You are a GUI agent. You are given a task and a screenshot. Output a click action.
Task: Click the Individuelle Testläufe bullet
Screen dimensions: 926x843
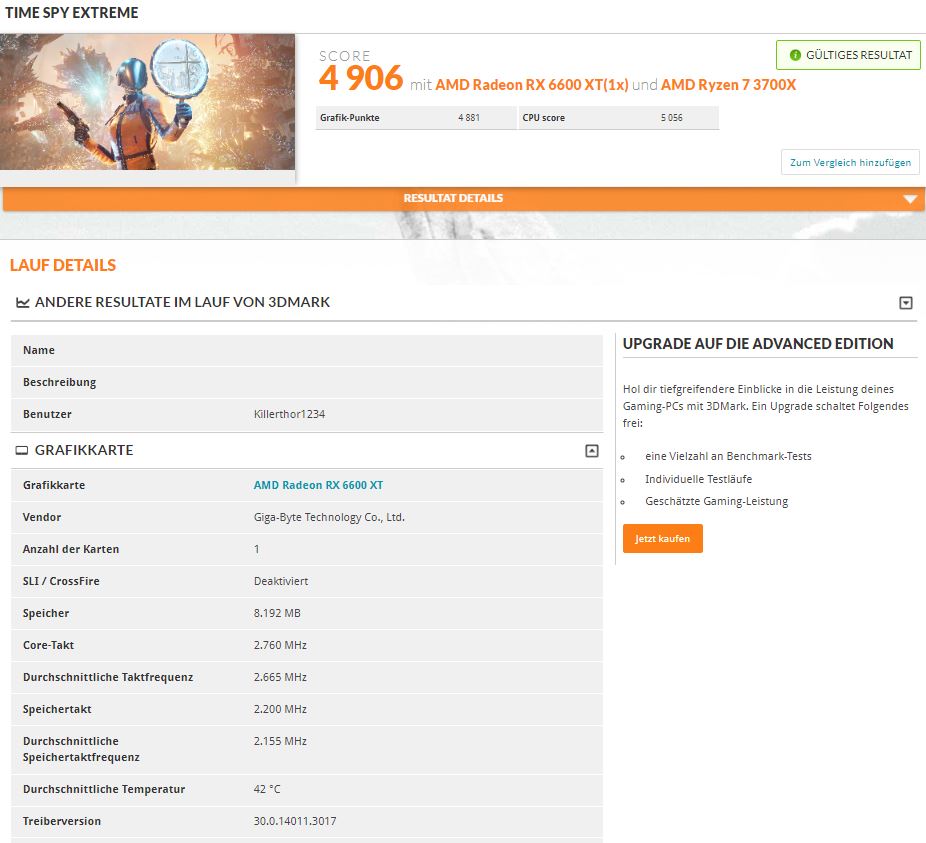click(699, 479)
